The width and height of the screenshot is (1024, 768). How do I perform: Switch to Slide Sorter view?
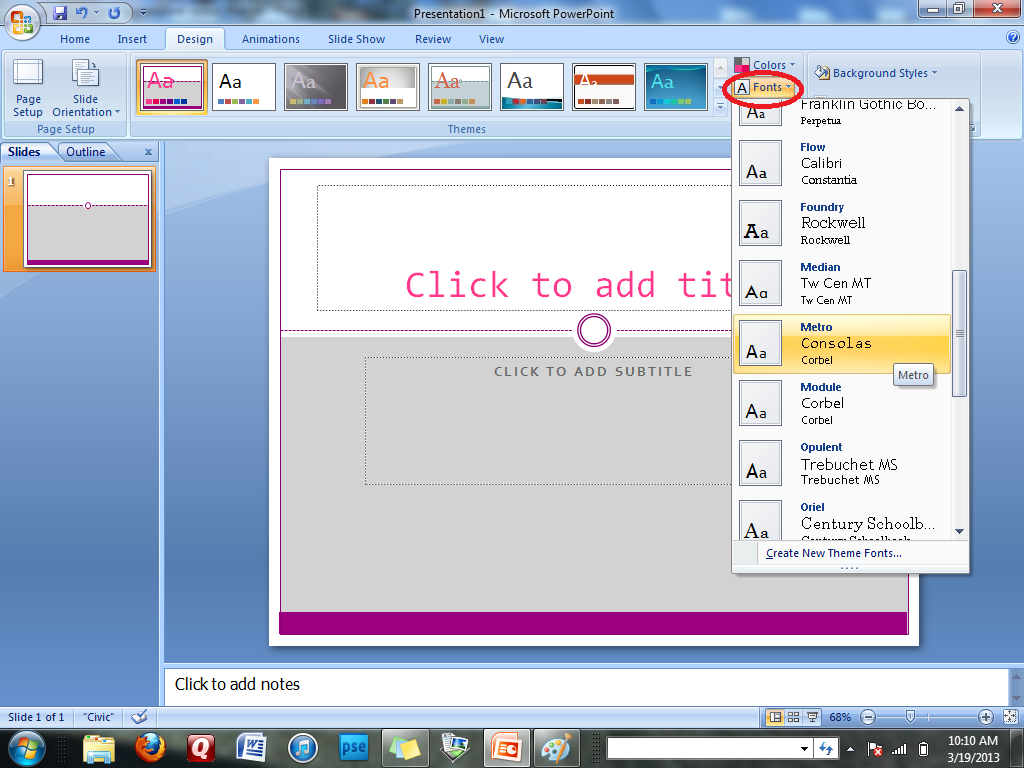[x=793, y=717]
